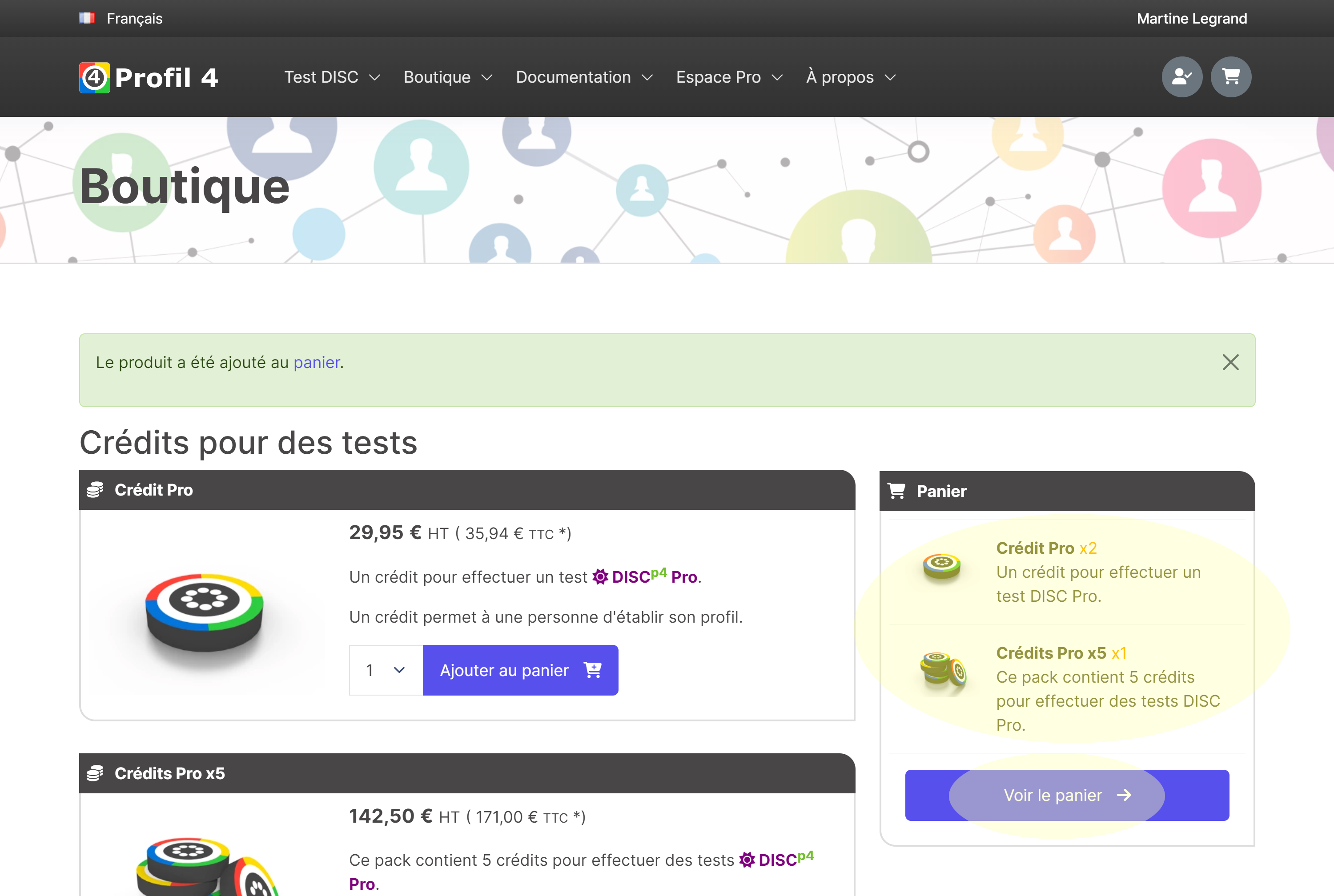The width and height of the screenshot is (1334, 896).
Task: Click the chevron next to Documentation
Action: pyautogui.click(x=647, y=78)
